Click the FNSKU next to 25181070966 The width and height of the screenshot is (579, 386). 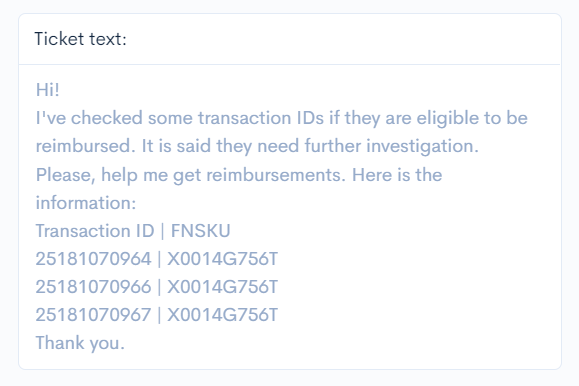point(222,287)
